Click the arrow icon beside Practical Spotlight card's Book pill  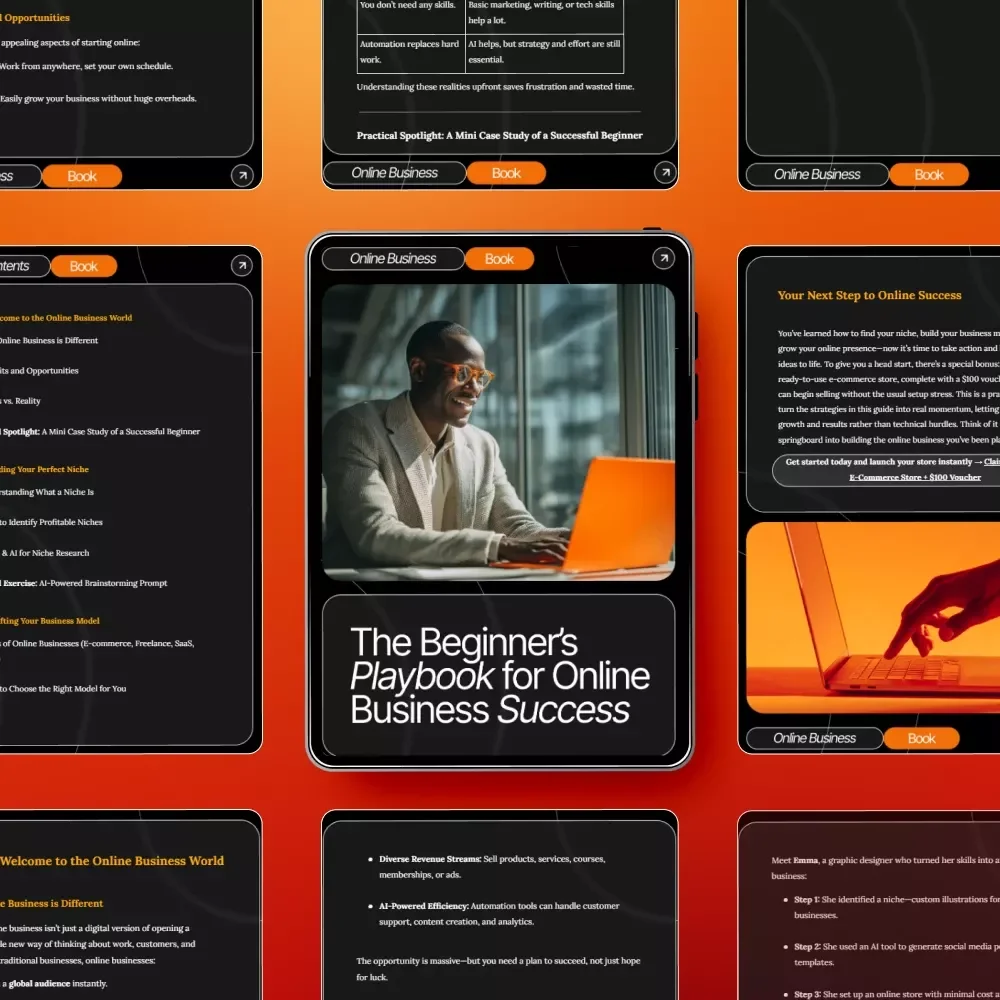coord(665,172)
